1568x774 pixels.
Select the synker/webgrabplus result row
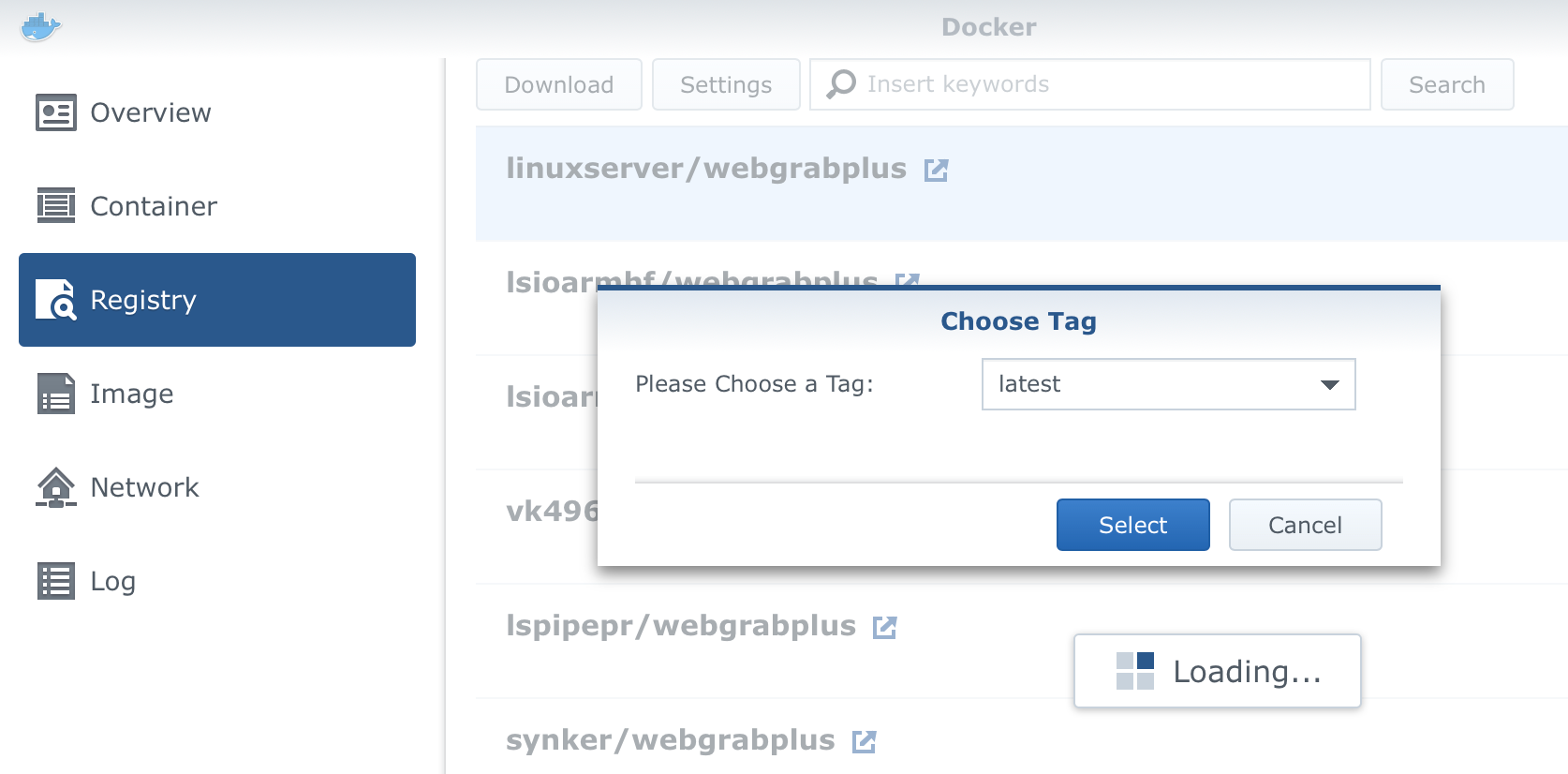tap(1022, 740)
